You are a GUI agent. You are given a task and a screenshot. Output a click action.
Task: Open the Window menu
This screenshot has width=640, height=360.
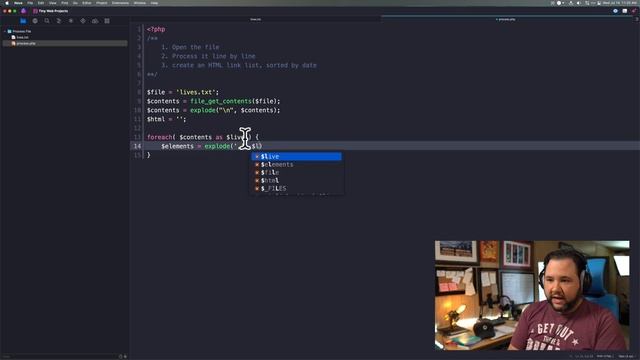pos(140,3)
